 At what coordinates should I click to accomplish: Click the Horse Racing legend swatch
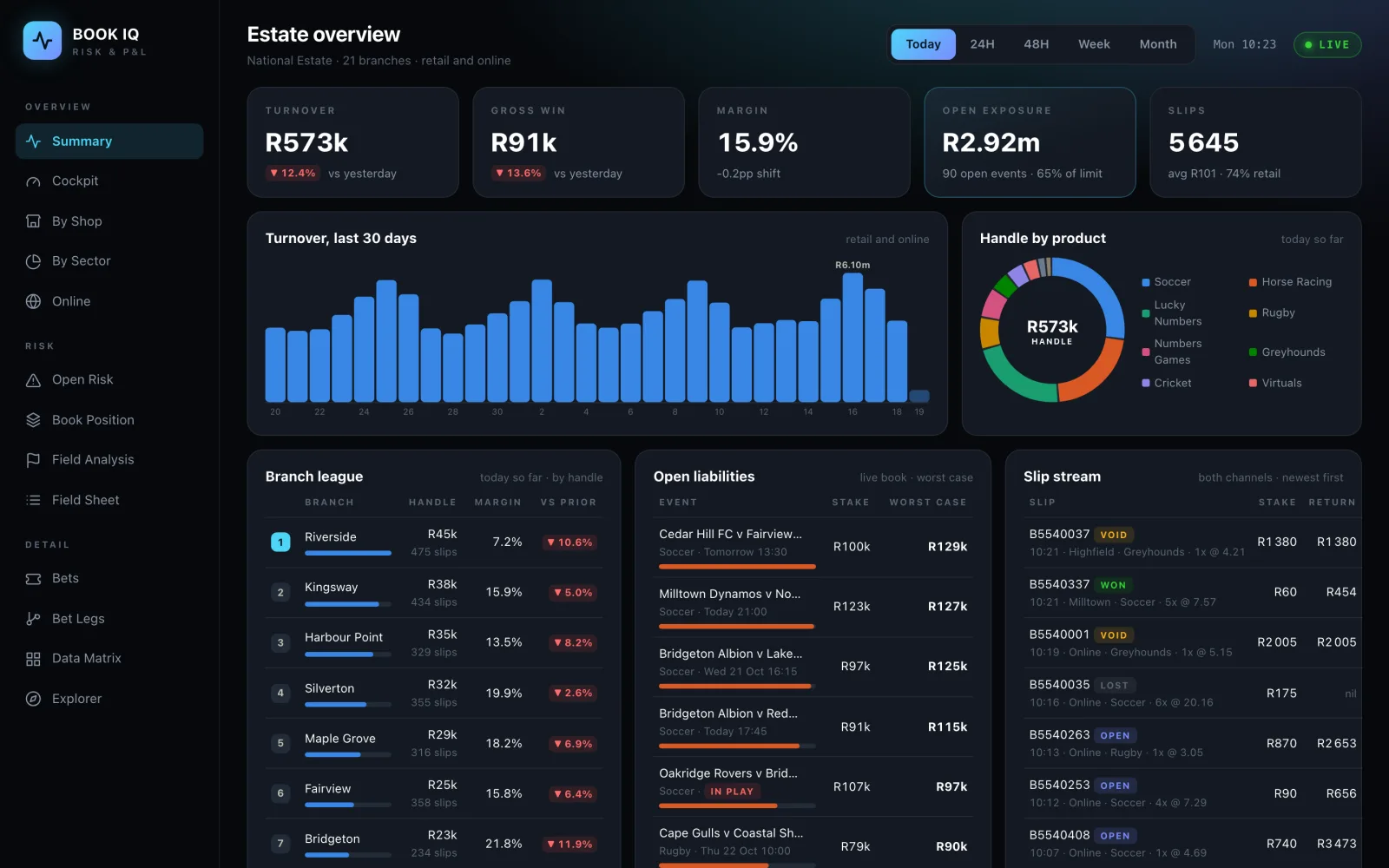(1253, 283)
